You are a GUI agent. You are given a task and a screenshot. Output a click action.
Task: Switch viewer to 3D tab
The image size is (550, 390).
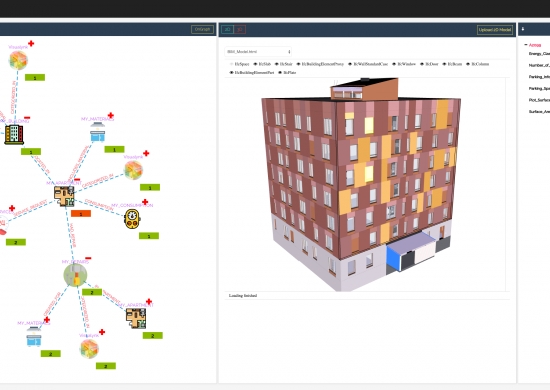click(x=240, y=29)
